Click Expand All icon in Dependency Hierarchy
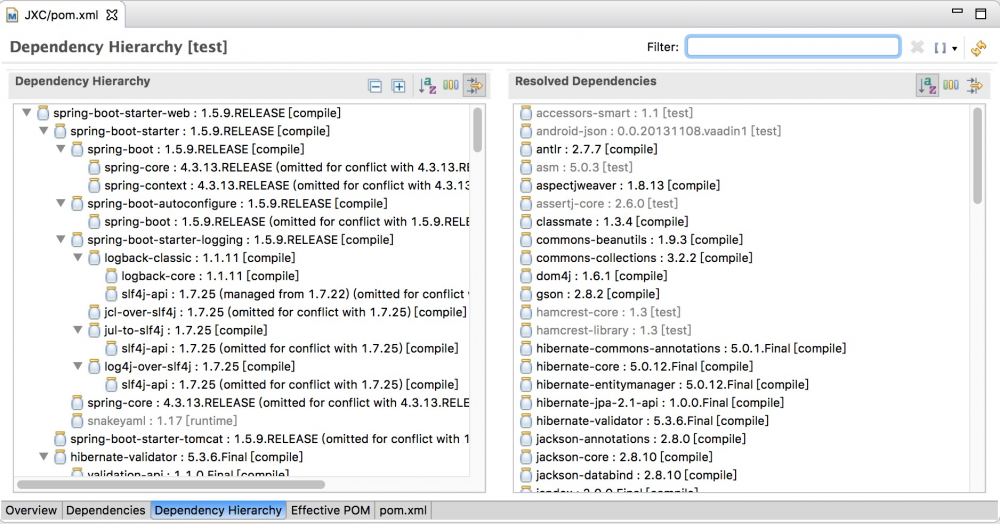Screen dimensions: 1000x524 tap(398, 86)
